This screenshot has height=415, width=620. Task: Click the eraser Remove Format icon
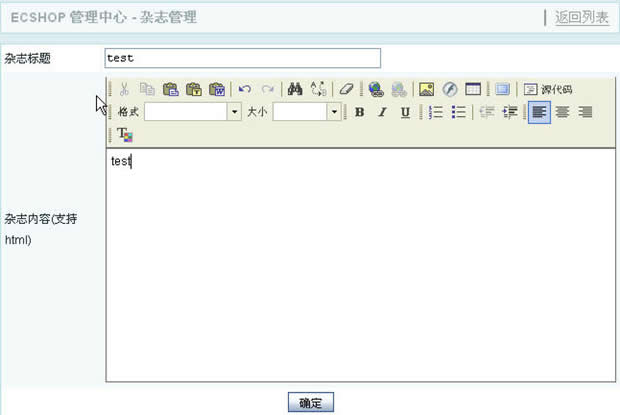[346, 89]
